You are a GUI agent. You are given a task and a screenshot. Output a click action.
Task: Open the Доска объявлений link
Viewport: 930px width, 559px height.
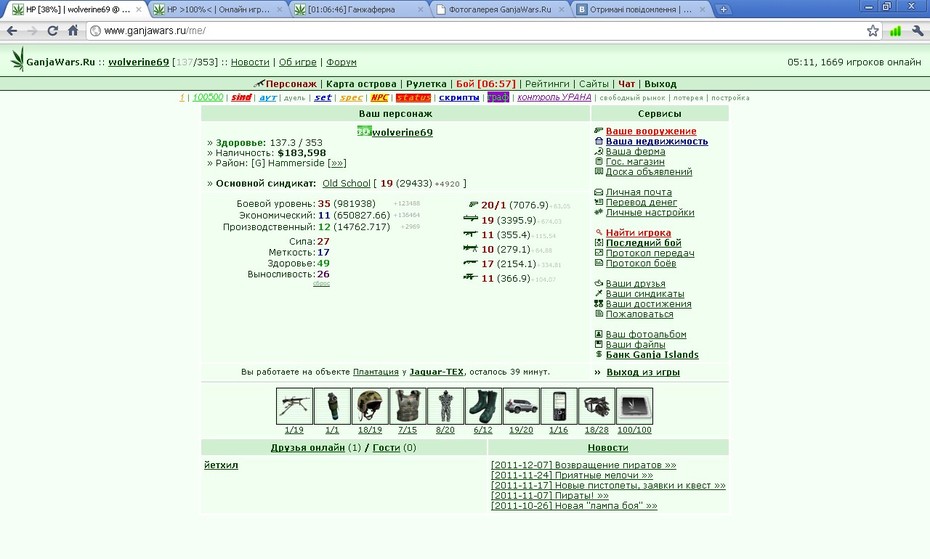click(649, 171)
